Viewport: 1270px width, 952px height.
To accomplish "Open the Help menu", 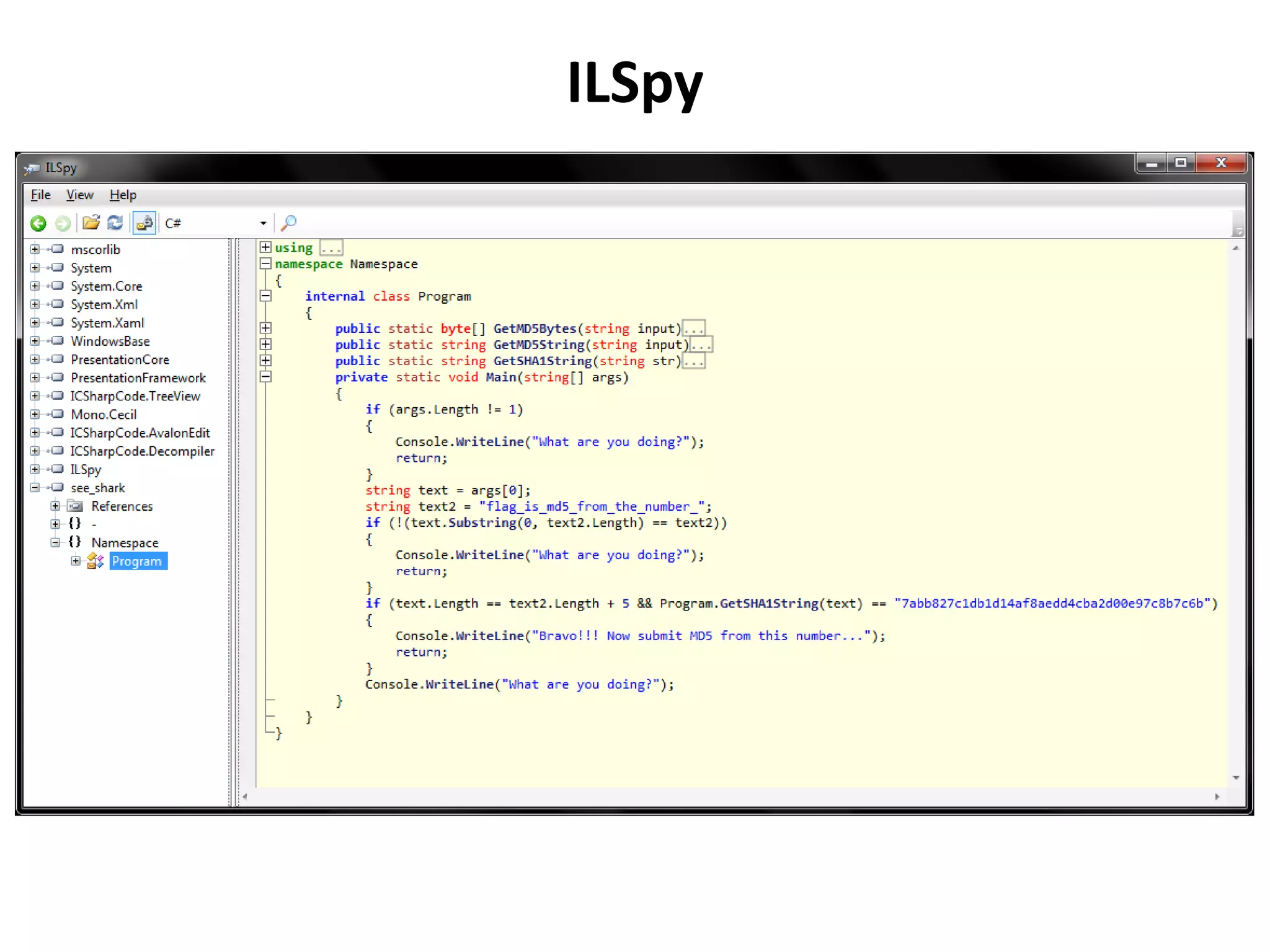I will tap(123, 195).
